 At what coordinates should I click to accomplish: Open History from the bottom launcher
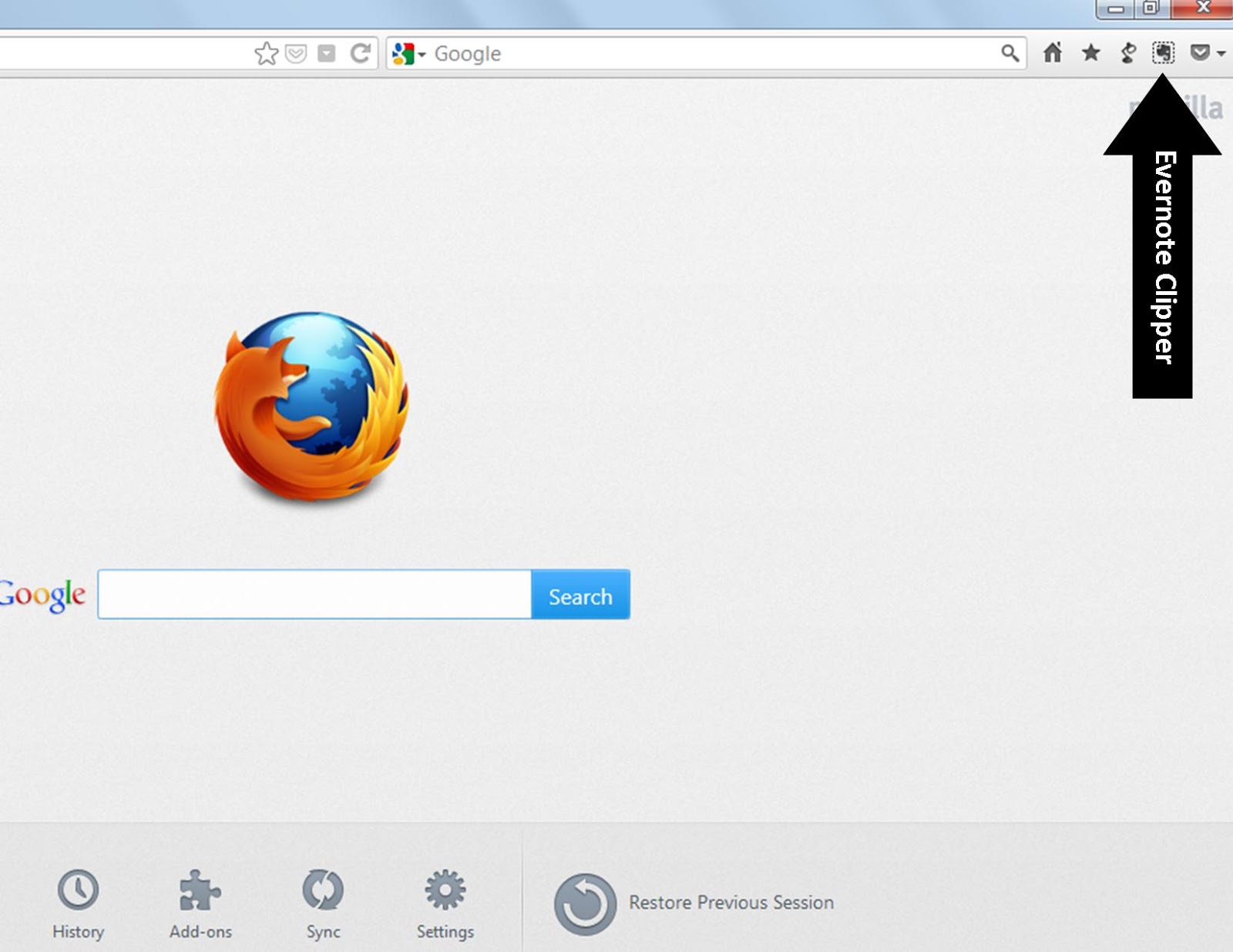pos(78,904)
